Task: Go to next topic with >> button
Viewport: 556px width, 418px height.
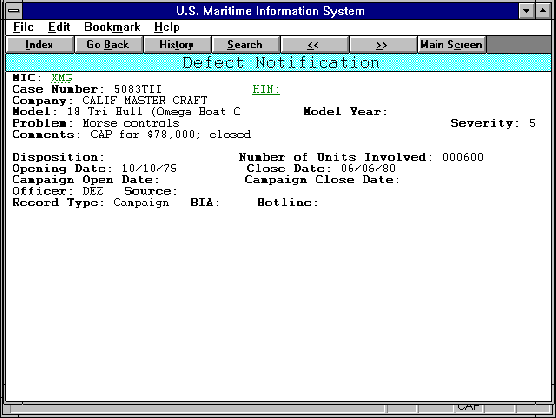Action: point(383,45)
